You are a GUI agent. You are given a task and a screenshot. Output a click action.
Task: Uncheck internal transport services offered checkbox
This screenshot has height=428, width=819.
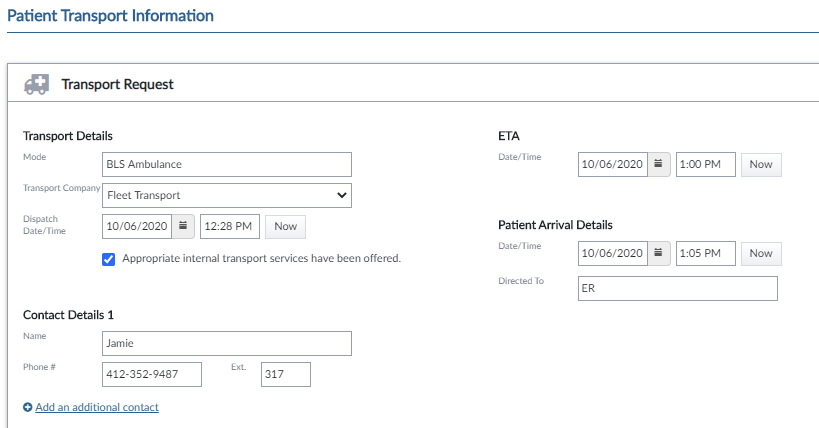109,259
